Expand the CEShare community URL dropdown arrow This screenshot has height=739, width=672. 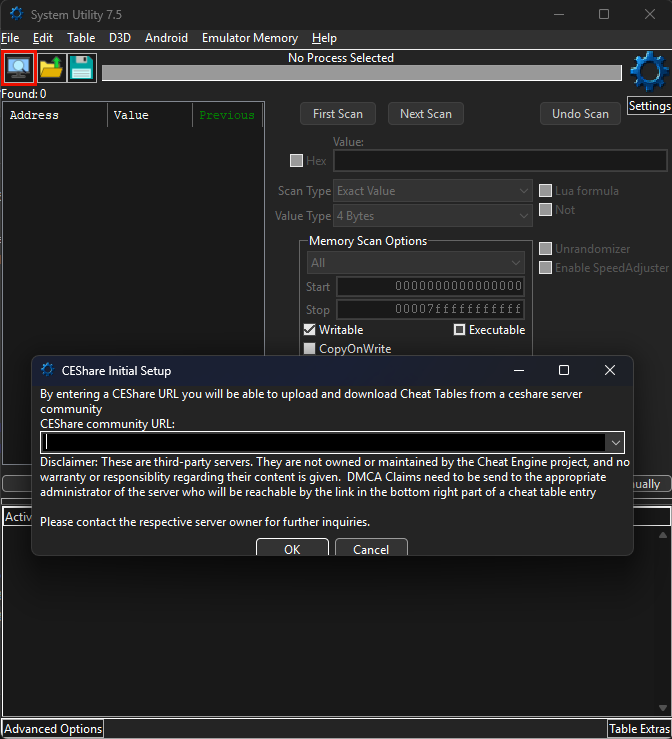coord(615,443)
